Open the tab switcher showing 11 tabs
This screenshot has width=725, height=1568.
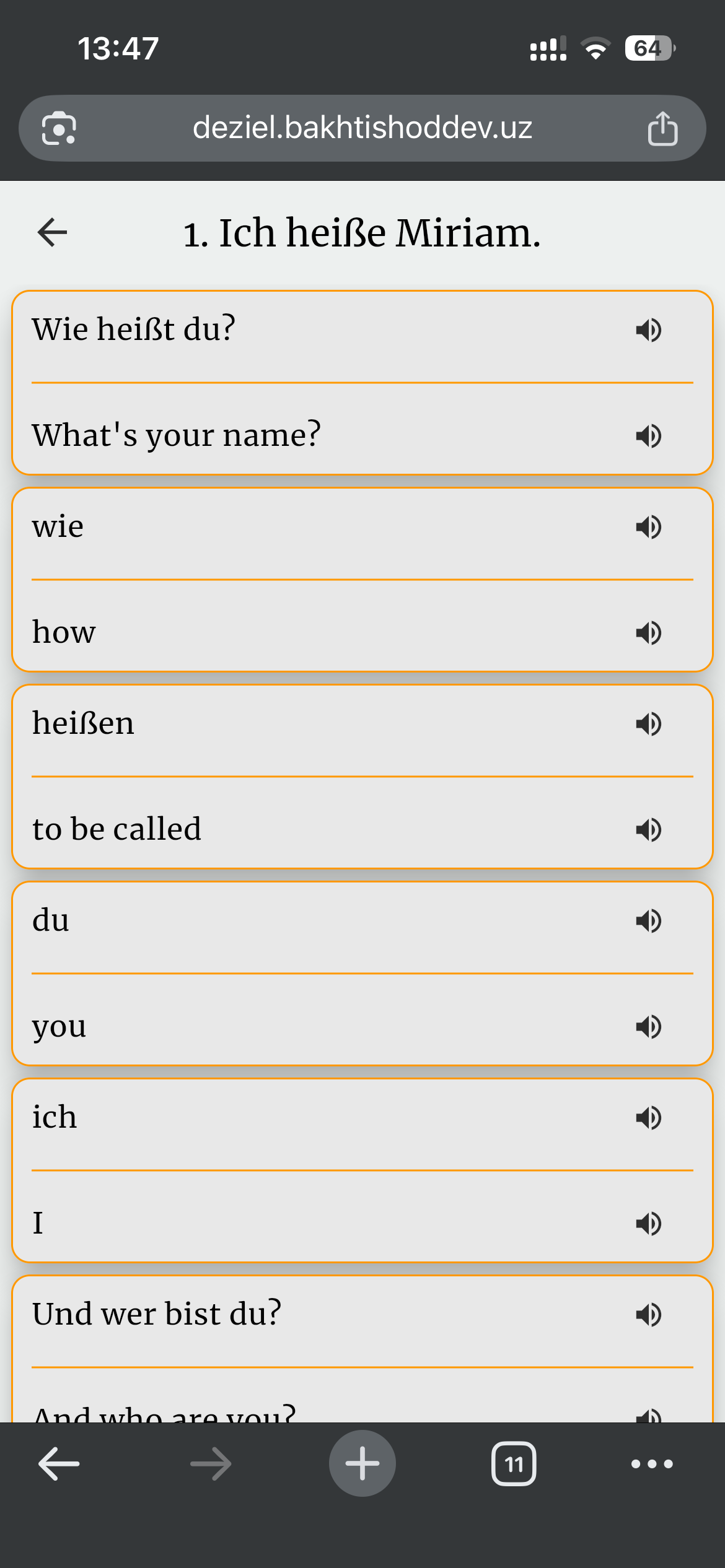pos(514,1464)
